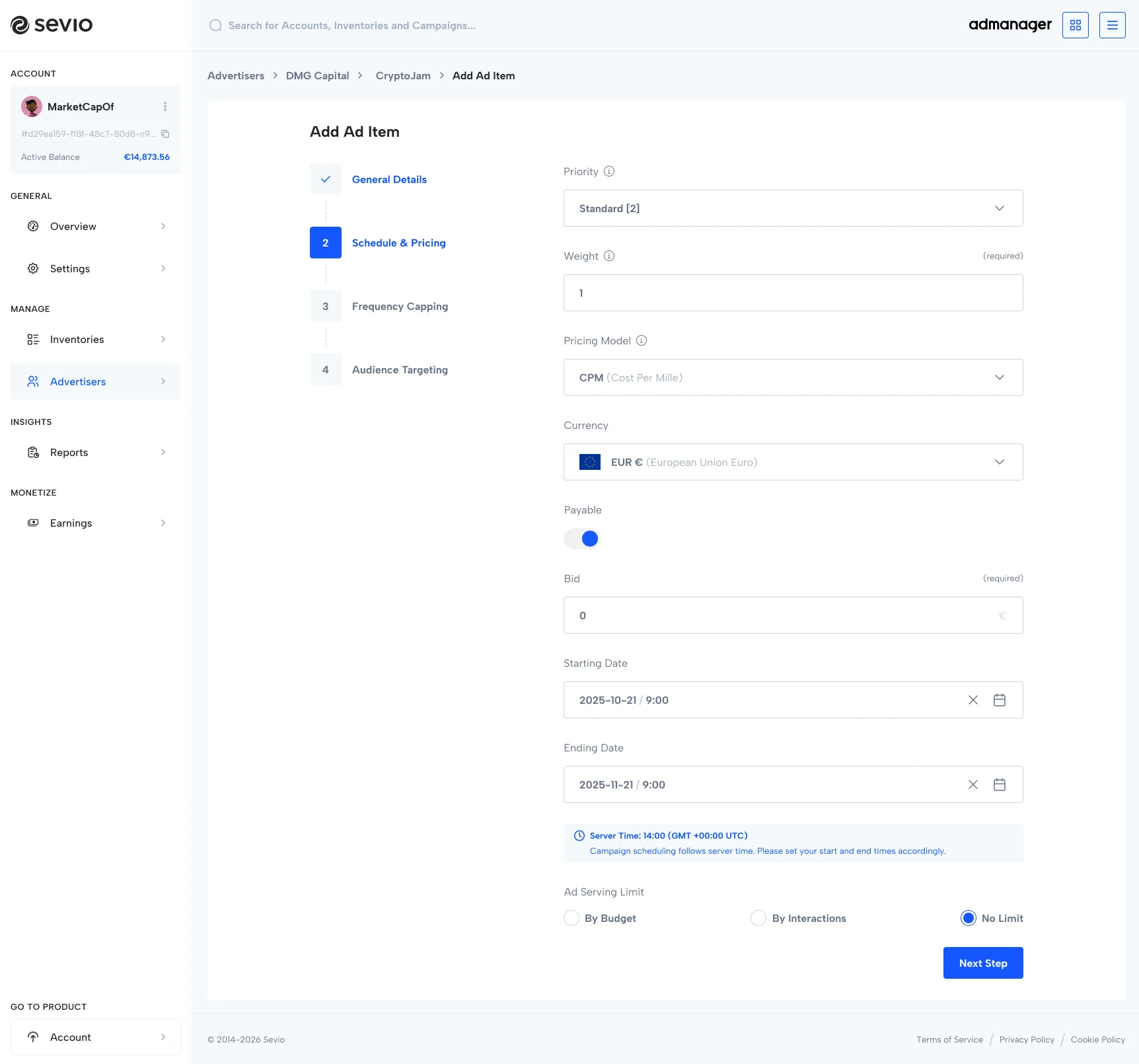Select By Interactions serving limit

758,918
